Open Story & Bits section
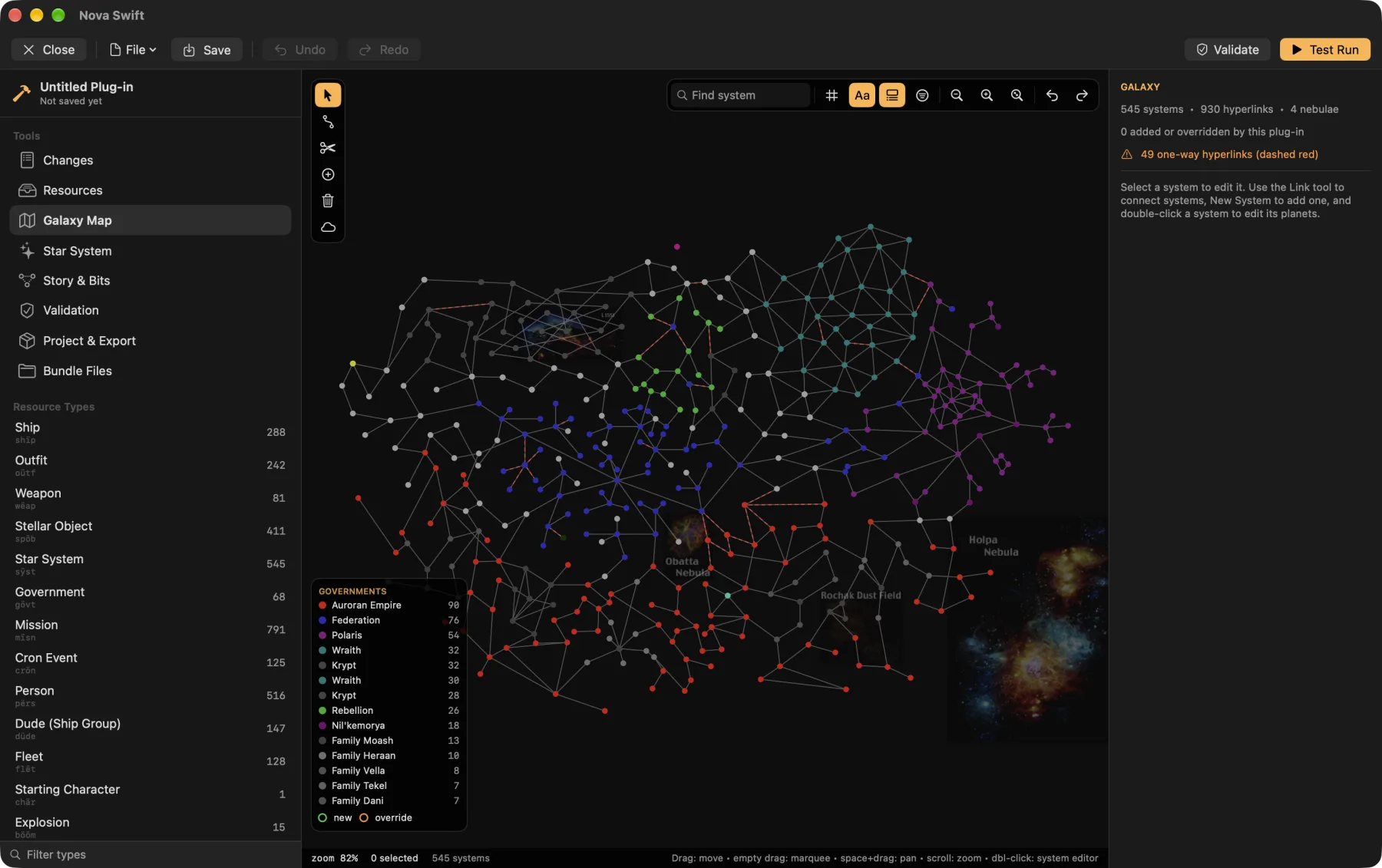 150,281
